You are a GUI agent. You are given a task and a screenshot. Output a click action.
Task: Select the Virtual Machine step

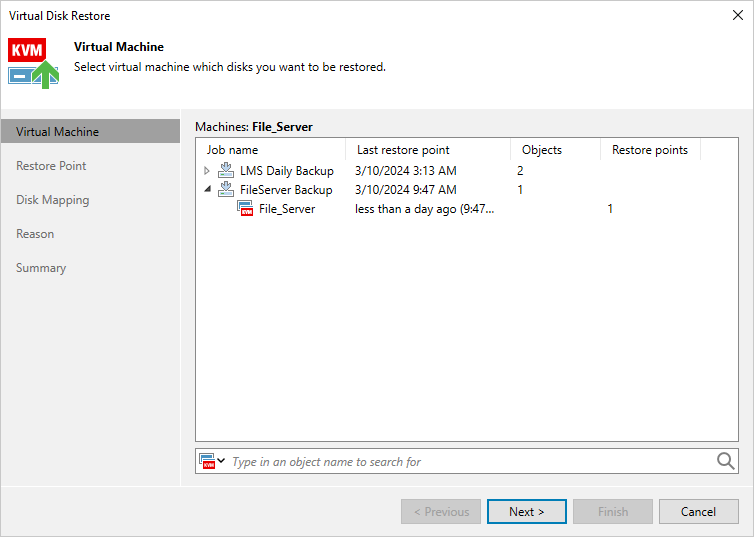coord(57,132)
